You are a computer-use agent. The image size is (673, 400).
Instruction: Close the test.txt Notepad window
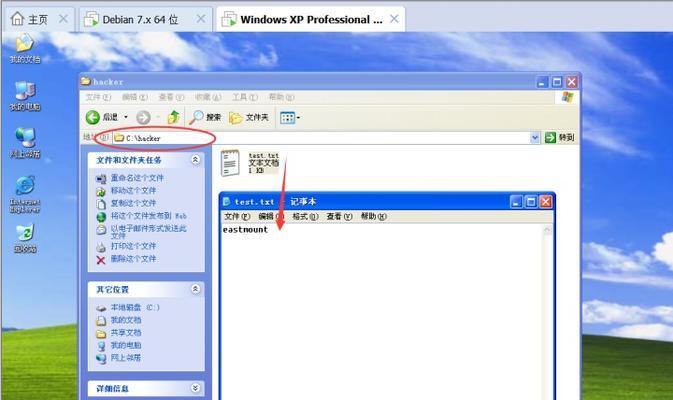pos(546,202)
